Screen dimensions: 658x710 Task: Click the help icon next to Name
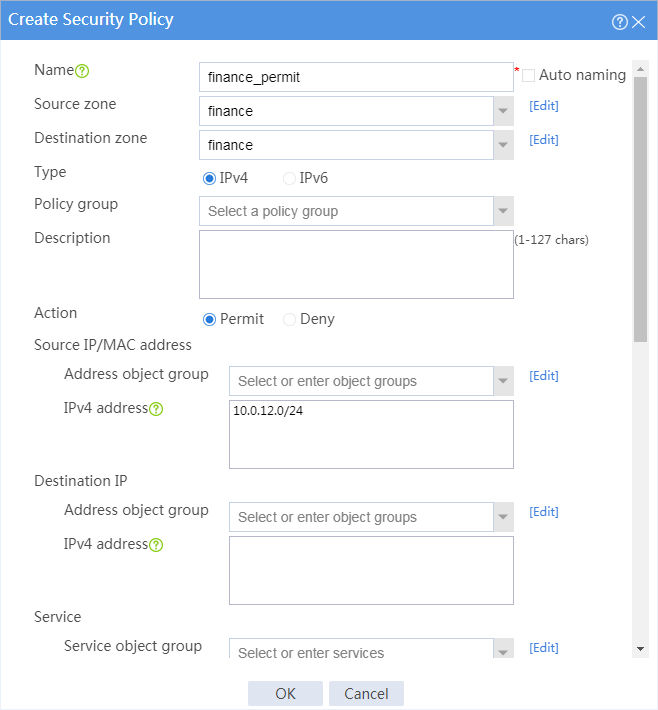pyautogui.click(x=82, y=71)
